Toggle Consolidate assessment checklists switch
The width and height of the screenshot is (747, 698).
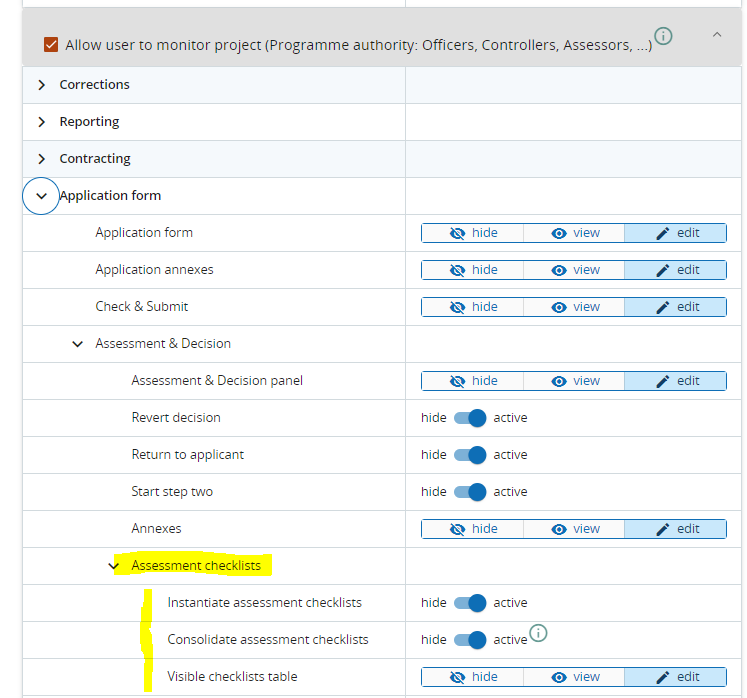pos(470,640)
